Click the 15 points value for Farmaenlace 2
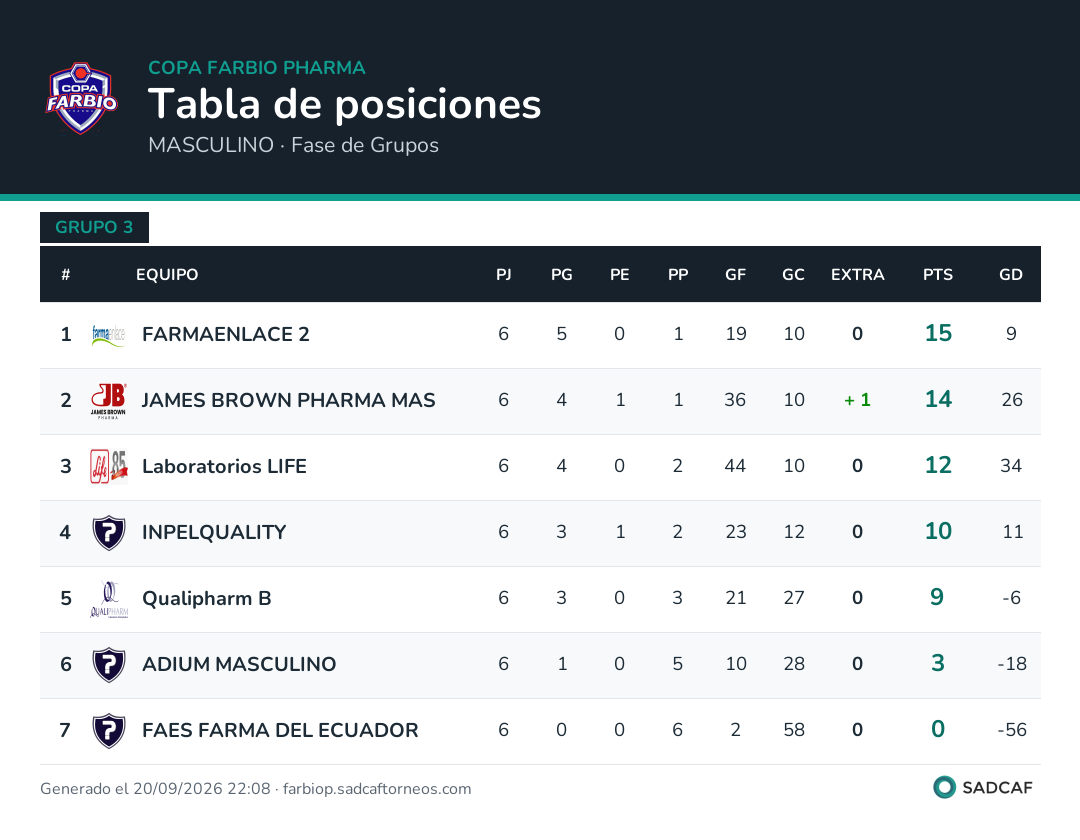This screenshot has height=840, width=1080. [938, 333]
